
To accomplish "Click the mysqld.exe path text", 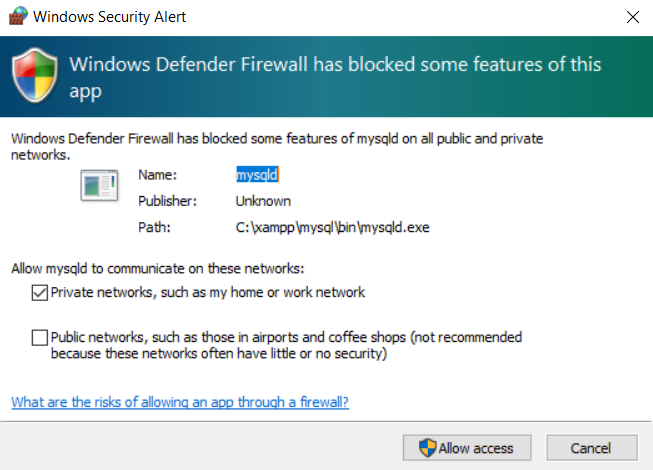I will (332, 227).
